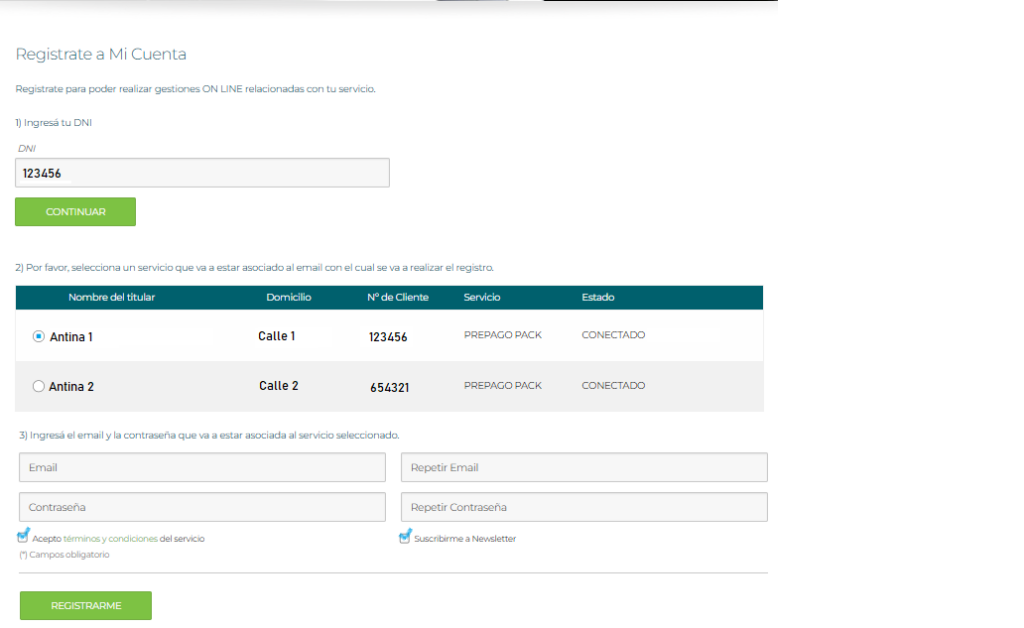This screenshot has width=1024, height=628.
Task: Click the Estado column header
Action: [x=598, y=297]
